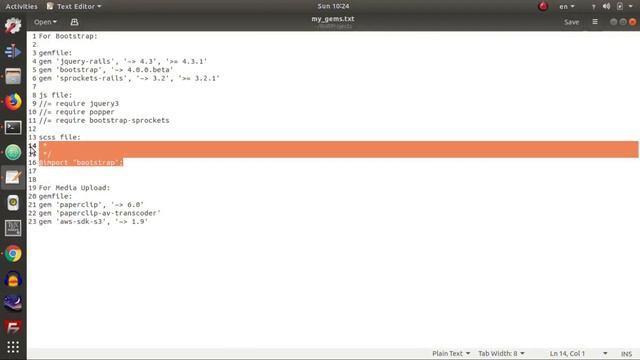Open the en language dropdown
The image size is (640, 360).
[x=567, y=7]
